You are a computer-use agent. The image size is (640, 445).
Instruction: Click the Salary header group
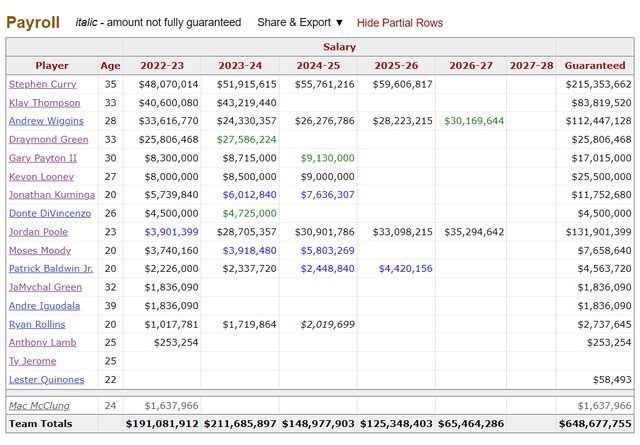[x=339, y=47]
